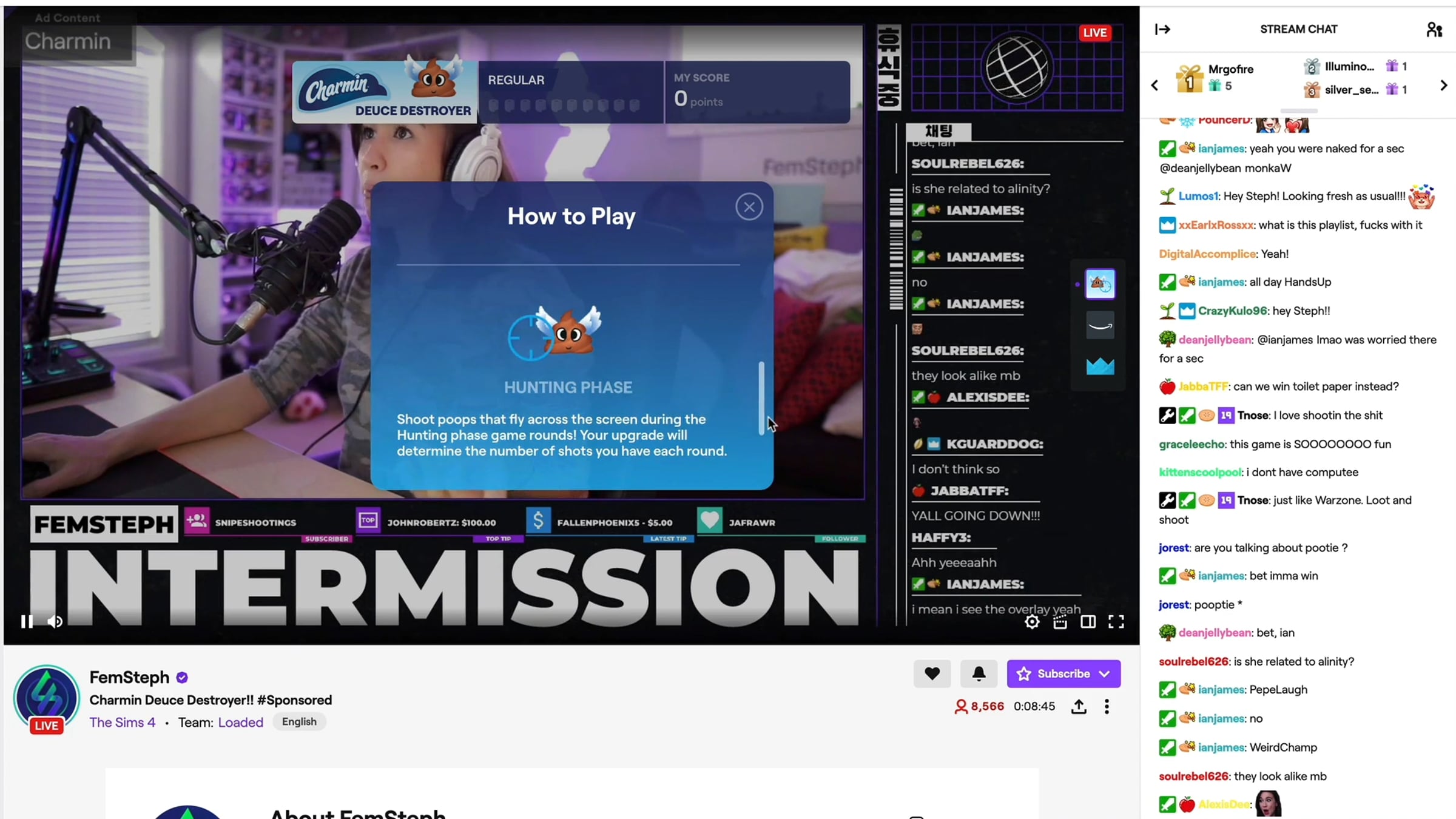Image resolution: width=1456 pixels, height=819 pixels.
Task: Show previous gift leaderboard entry
Action: click(x=1154, y=86)
